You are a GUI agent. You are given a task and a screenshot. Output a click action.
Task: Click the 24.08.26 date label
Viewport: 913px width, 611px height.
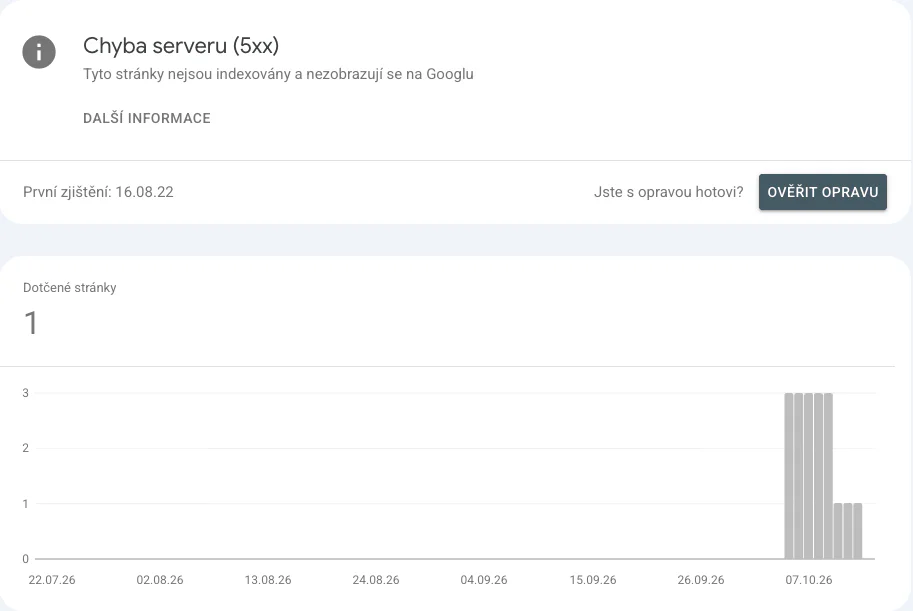pyautogui.click(x=376, y=580)
